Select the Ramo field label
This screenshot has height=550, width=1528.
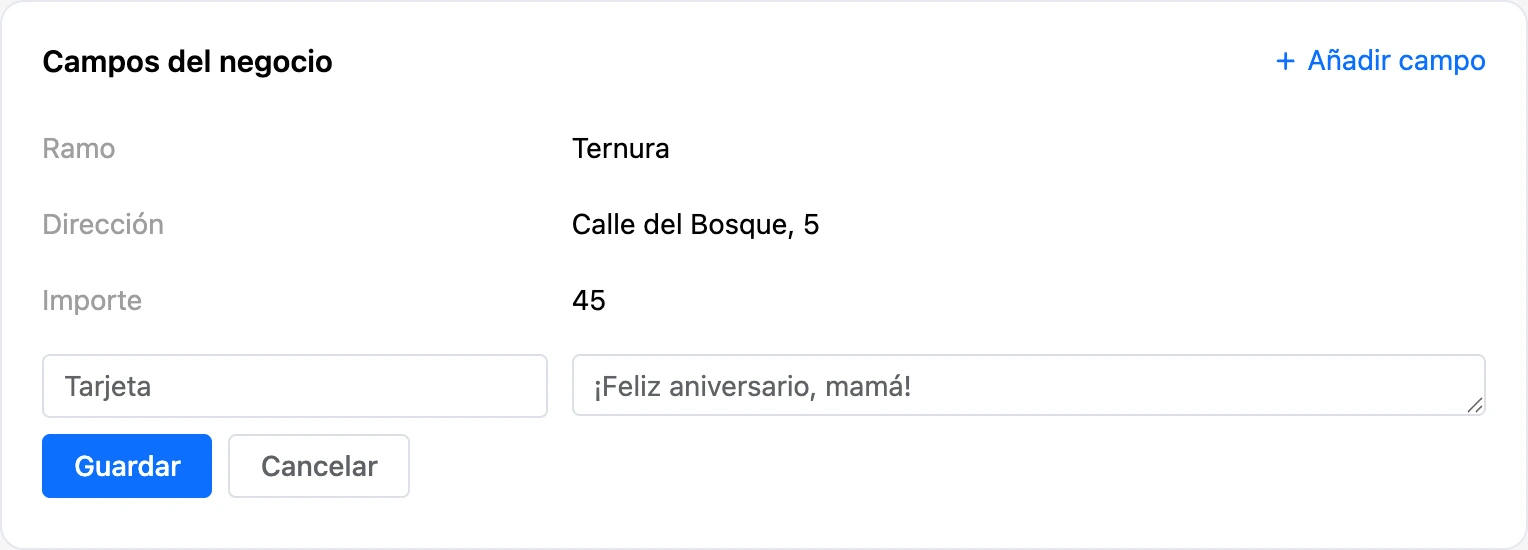coord(79,149)
